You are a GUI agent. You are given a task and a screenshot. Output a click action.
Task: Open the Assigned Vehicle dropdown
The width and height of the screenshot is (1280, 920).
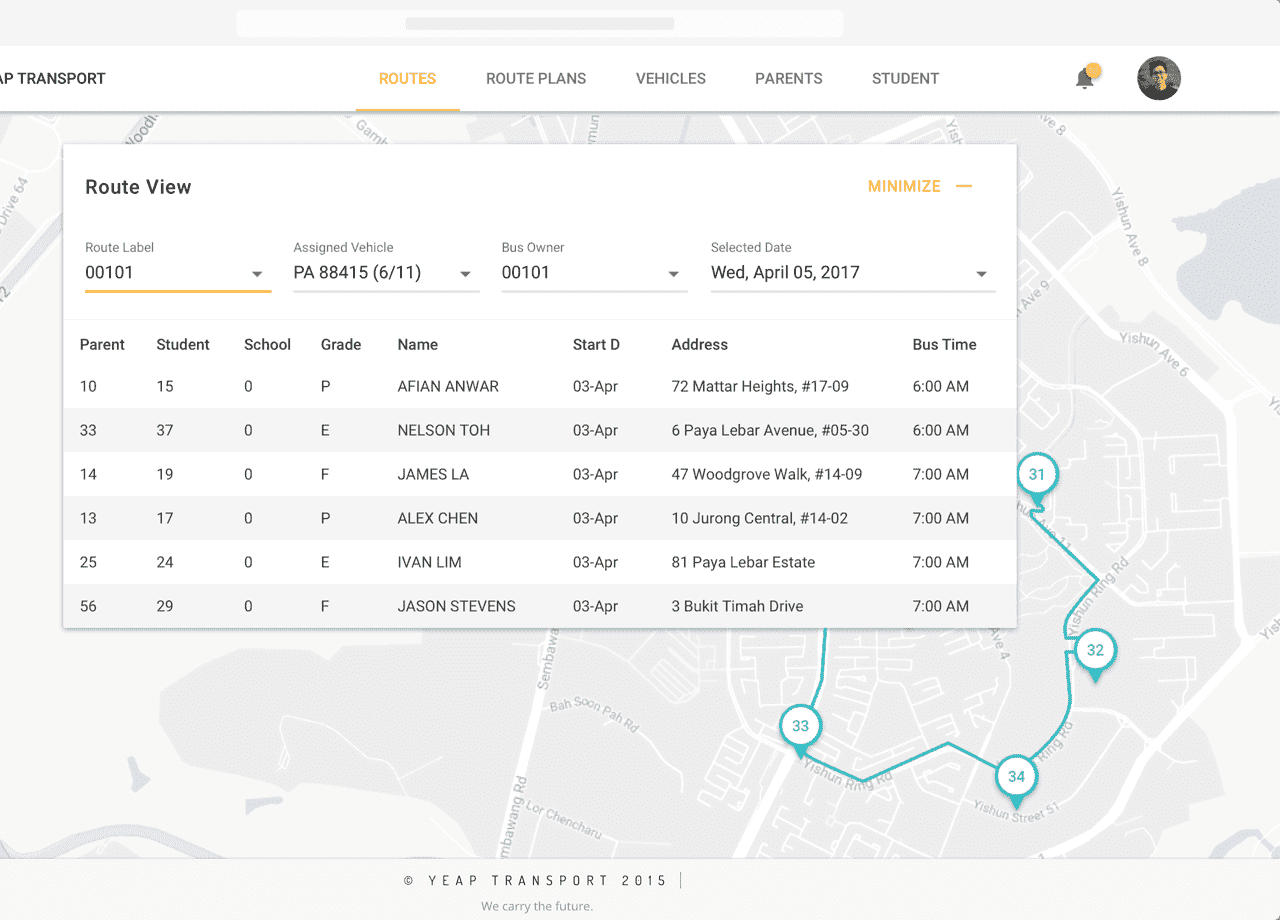pos(465,274)
